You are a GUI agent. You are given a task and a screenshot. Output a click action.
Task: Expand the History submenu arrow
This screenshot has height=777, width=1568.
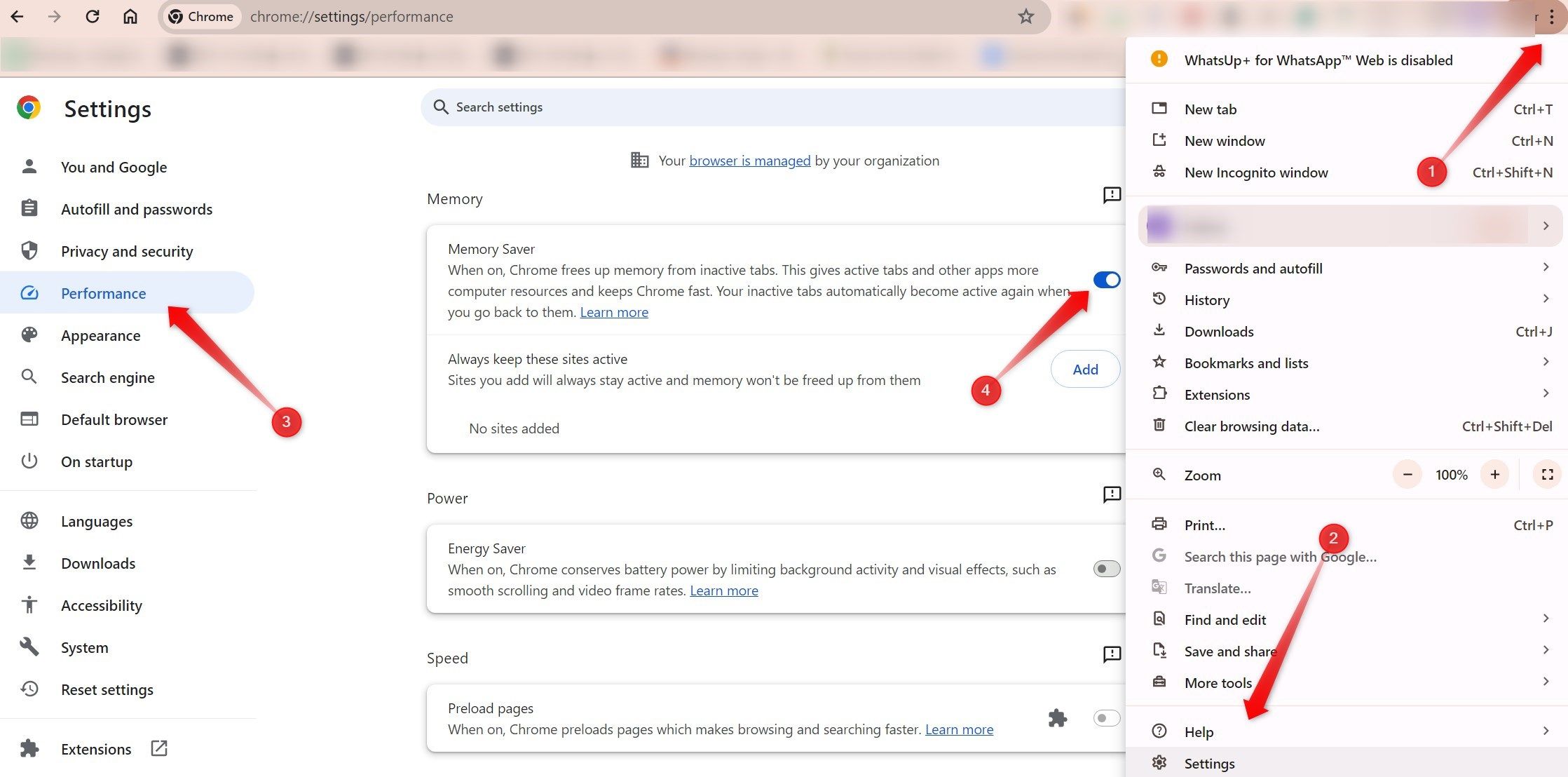1546,299
